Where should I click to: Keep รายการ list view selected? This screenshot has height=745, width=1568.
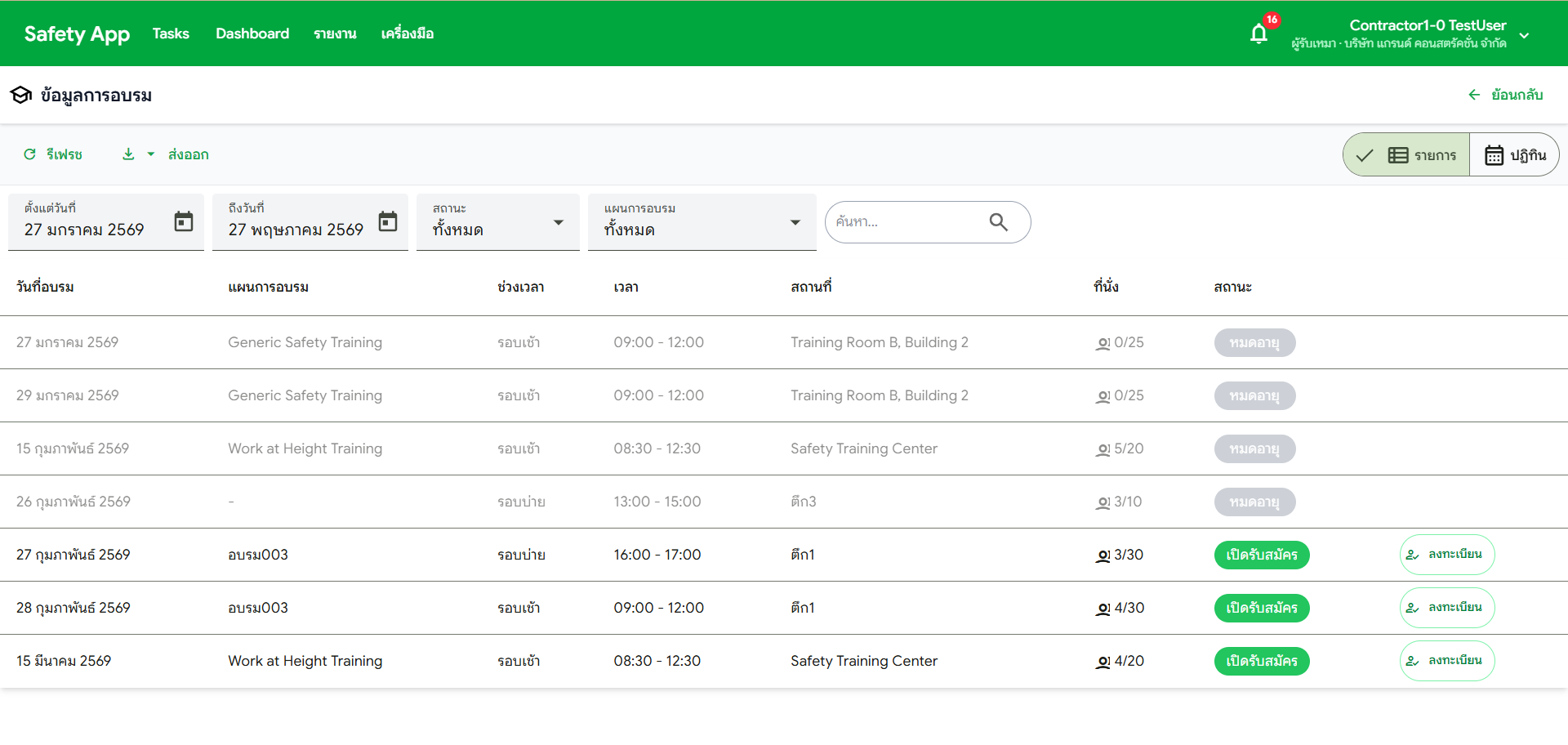1425,154
